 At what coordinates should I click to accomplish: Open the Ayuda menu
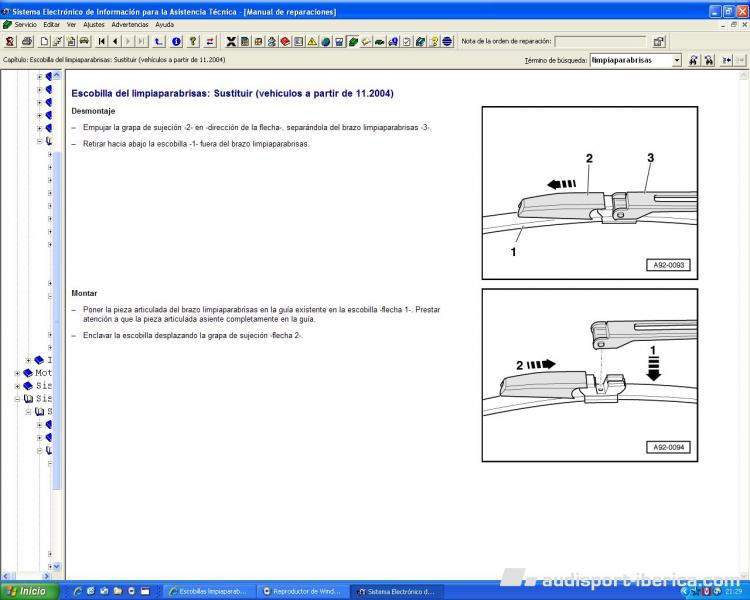165,24
